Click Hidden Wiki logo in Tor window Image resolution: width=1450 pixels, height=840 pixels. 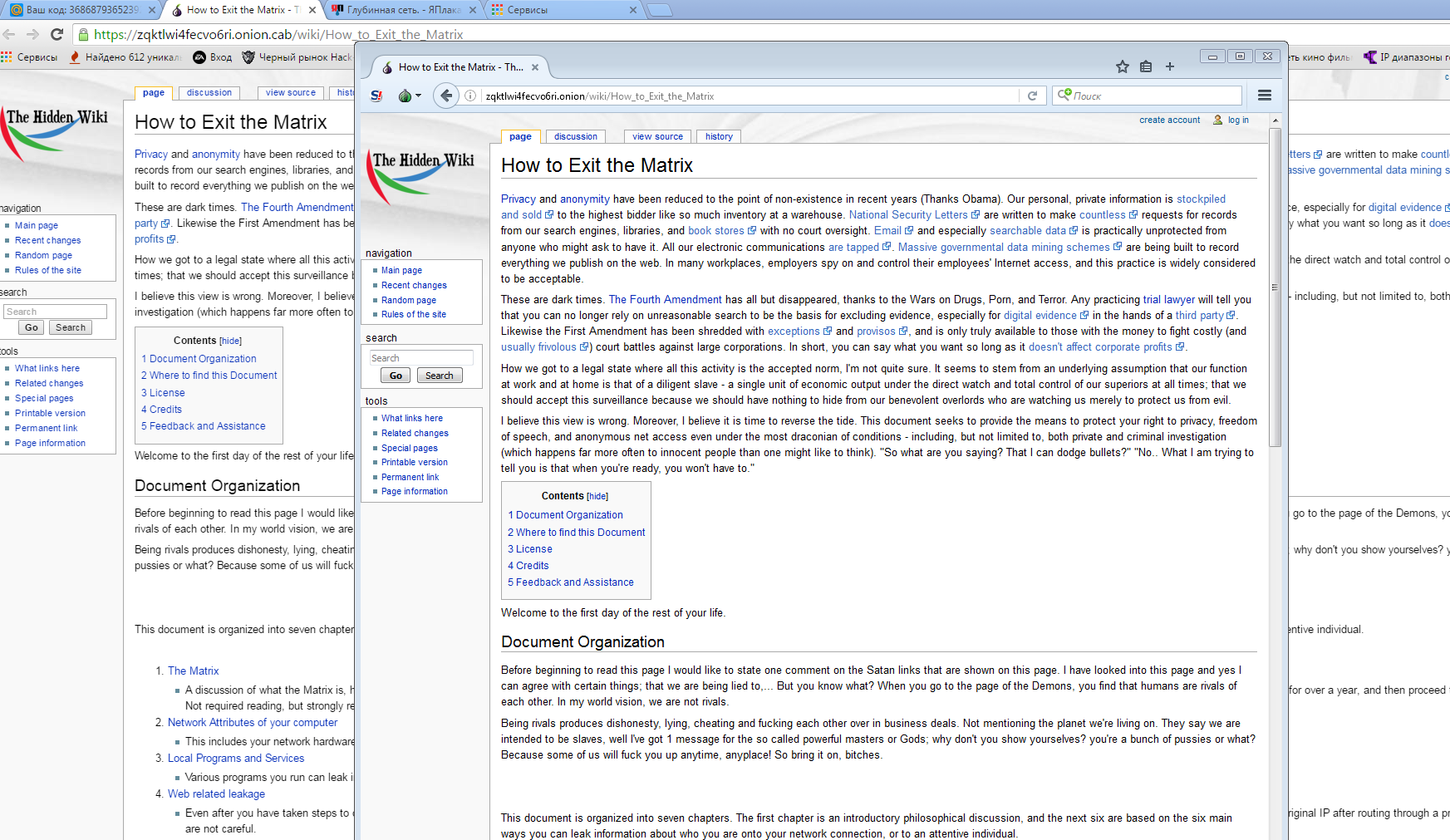click(x=420, y=178)
